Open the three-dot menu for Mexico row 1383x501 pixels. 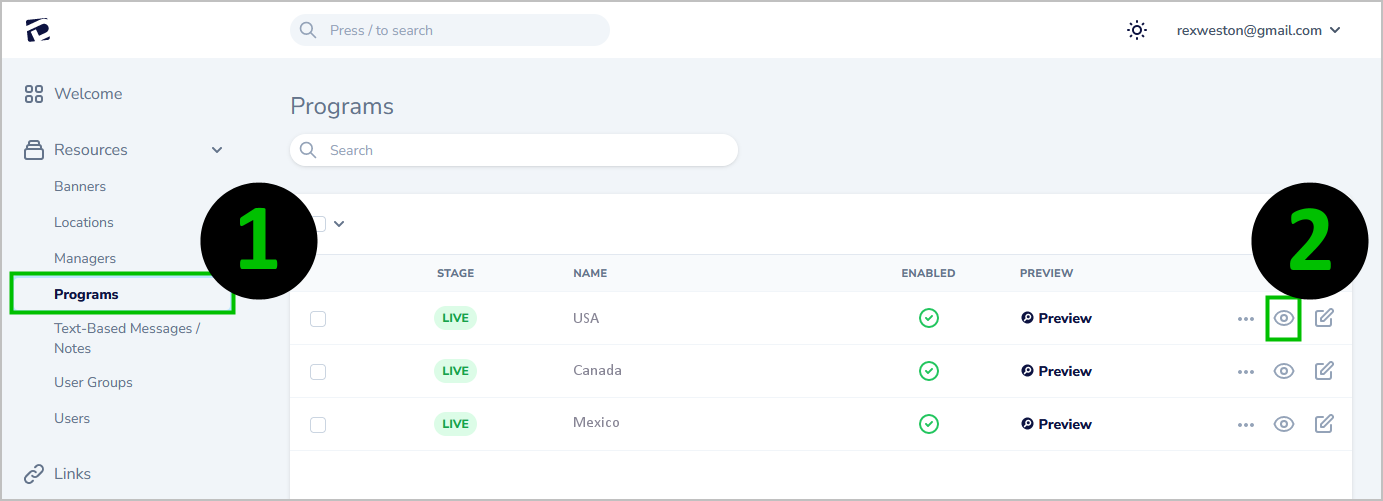(1245, 424)
